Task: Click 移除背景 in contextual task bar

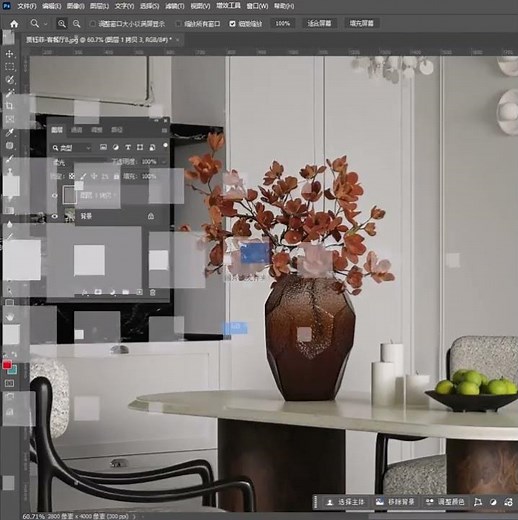Action: (x=395, y=502)
